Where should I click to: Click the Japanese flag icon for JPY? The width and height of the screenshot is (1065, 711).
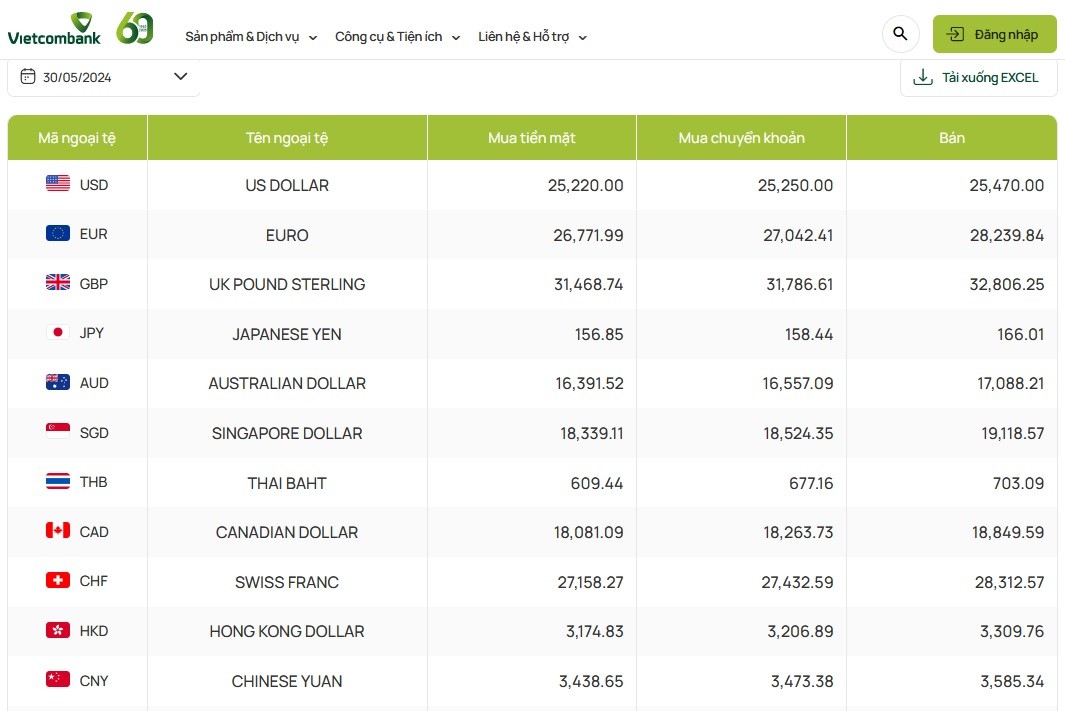58,333
